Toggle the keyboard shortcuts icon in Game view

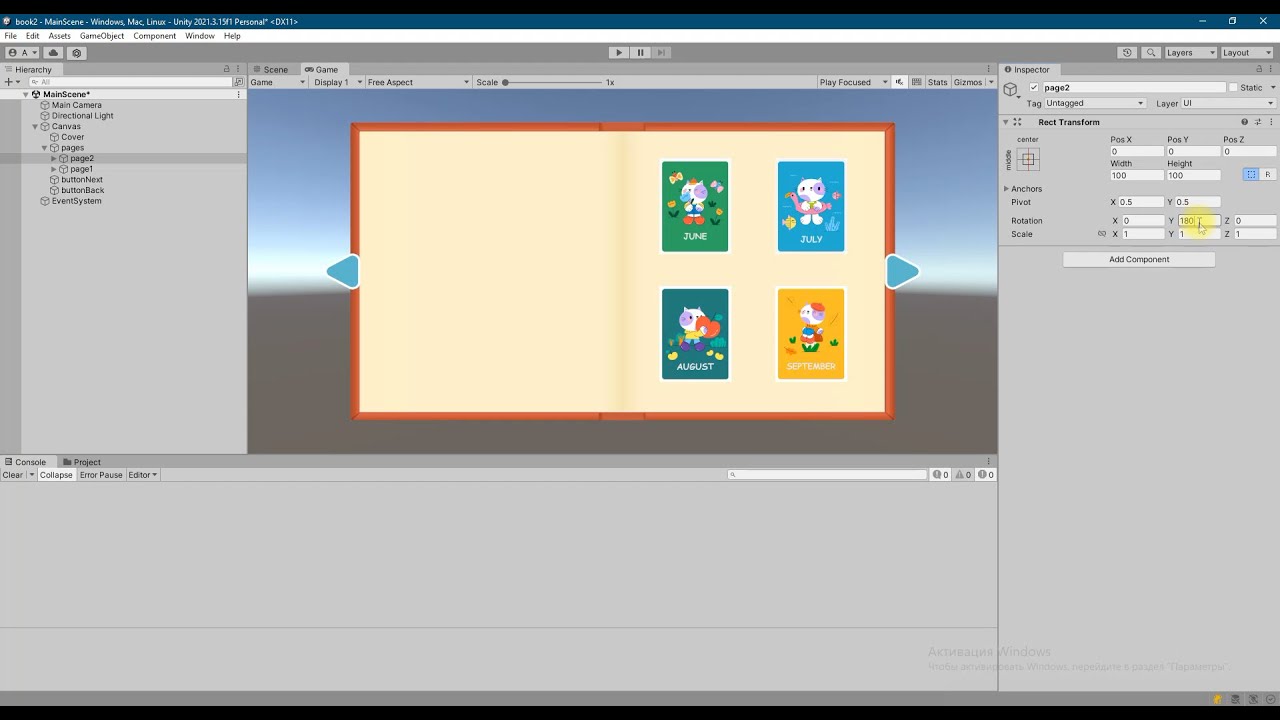[x=917, y=82]
